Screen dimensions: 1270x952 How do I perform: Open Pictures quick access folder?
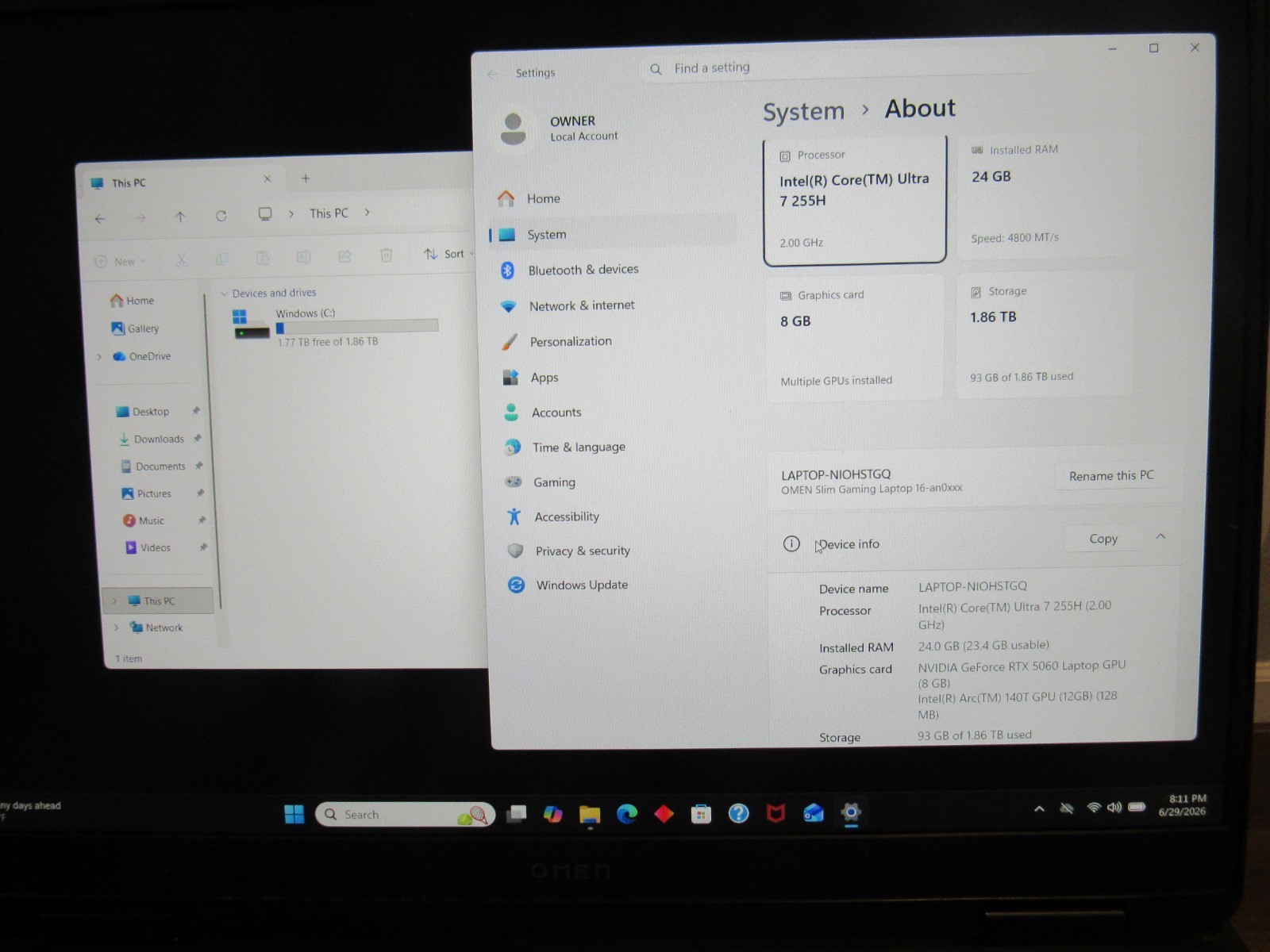[146, 493]
